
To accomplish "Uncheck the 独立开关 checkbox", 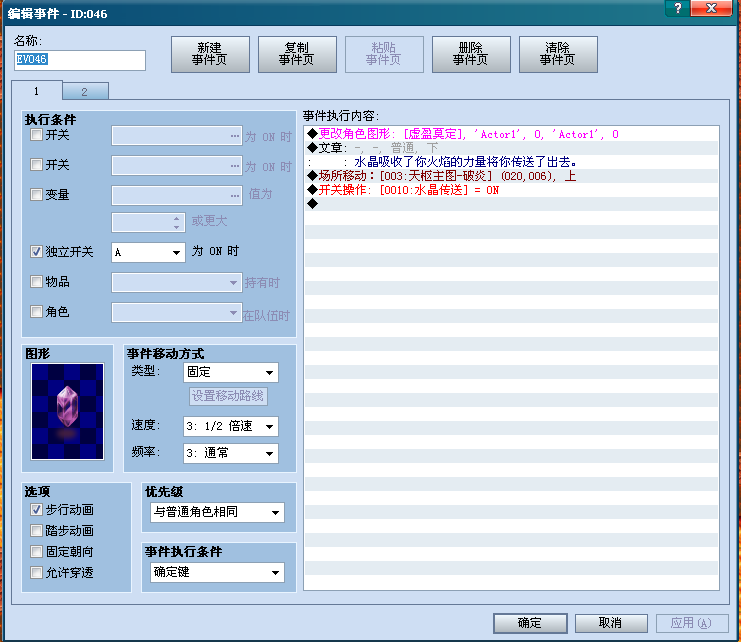I will click(36, 251).
